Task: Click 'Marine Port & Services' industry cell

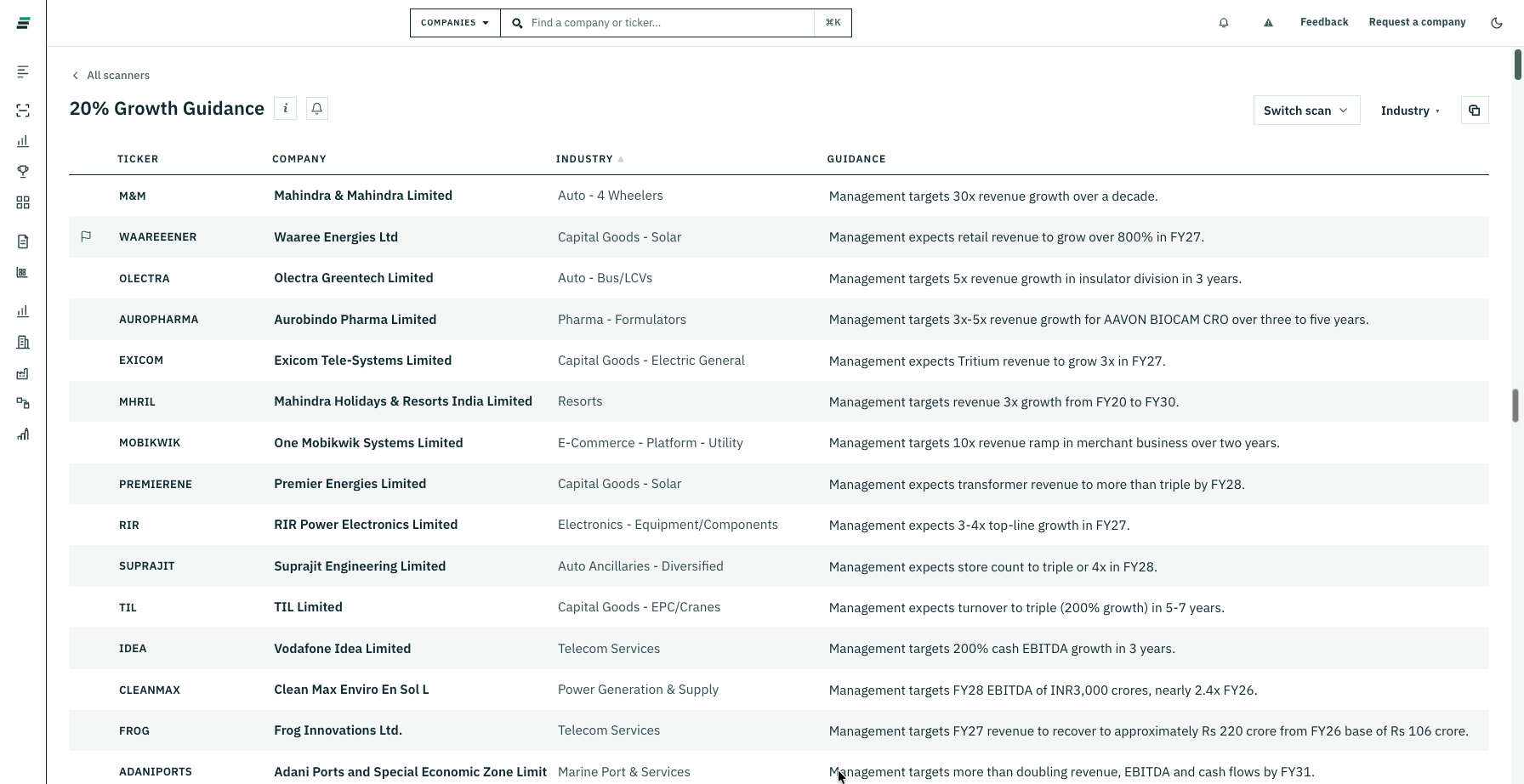Action: tap(624, 772)
